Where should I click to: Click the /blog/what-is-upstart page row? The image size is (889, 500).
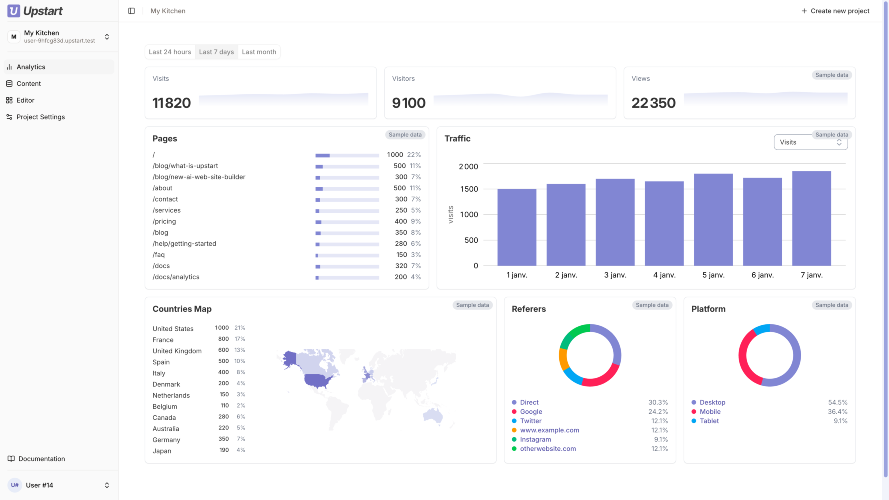pyautogui.click(x=286, y=166)
